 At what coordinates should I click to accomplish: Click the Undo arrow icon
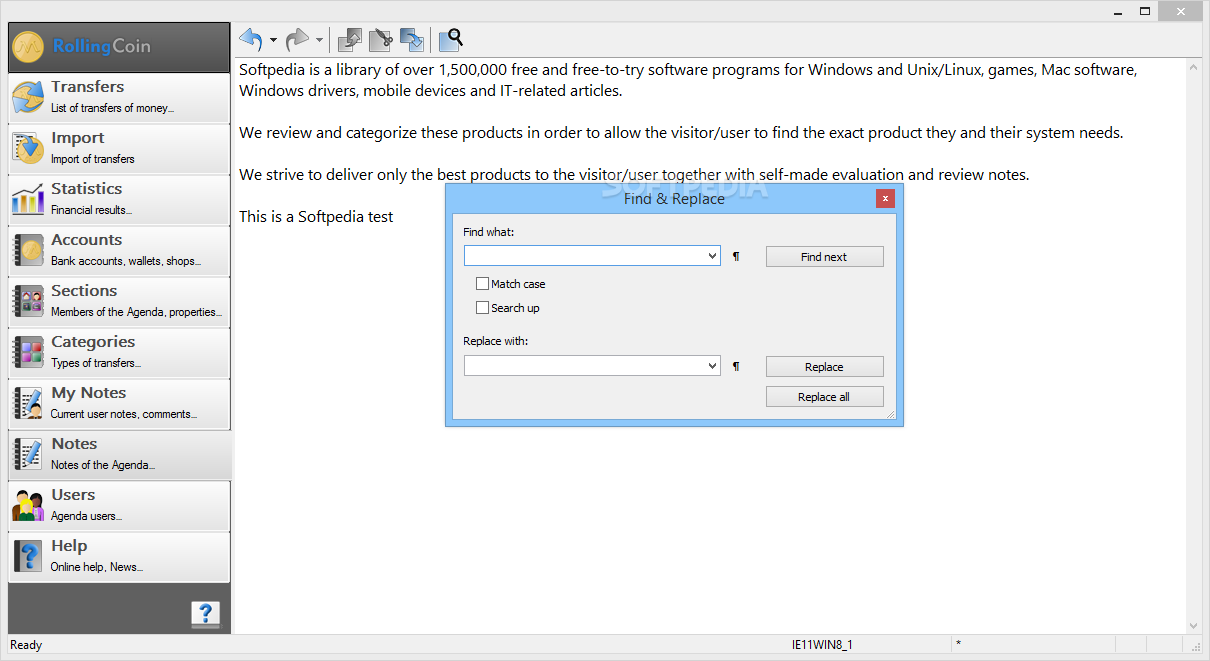pyautogui.click(x=250, y=40)
